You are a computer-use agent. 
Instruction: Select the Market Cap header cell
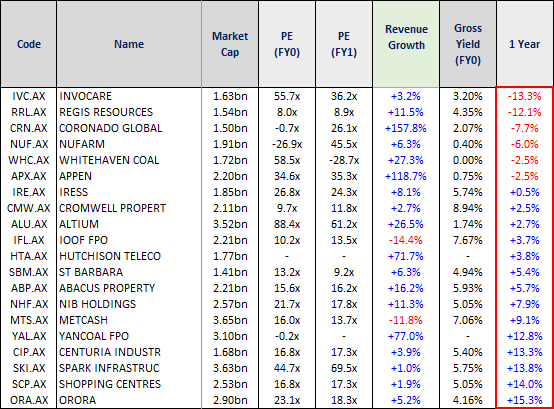[230, 44]
